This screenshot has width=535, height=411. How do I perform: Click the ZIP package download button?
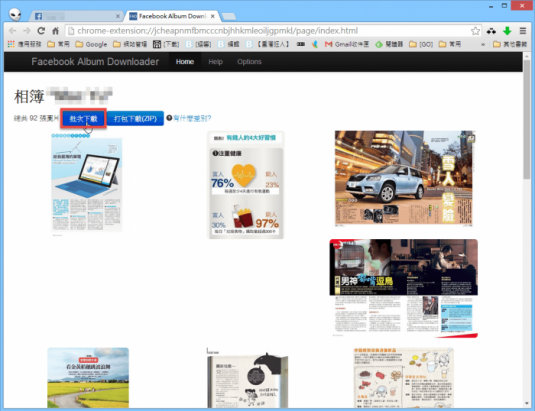point(135,118)
